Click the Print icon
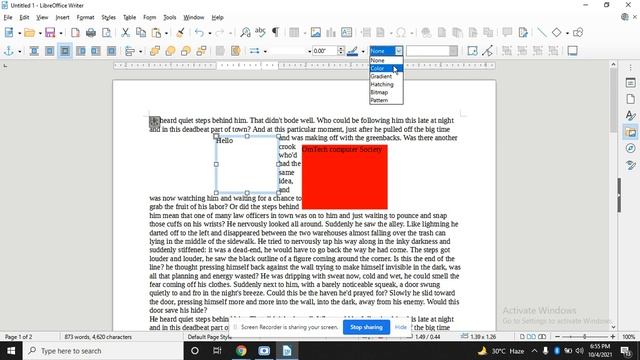 point(91,33)
